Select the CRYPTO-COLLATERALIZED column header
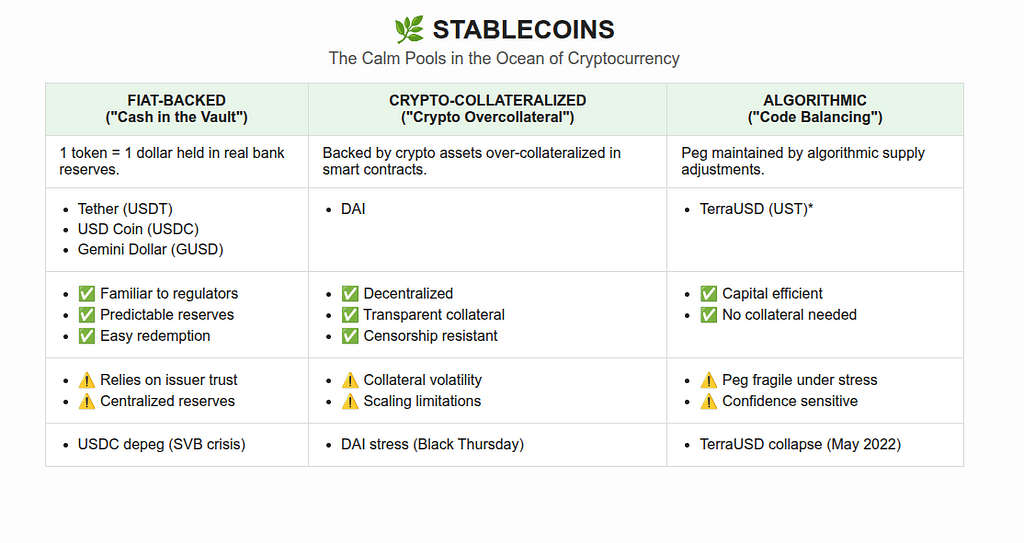This screenshot has width=1024, height=543. click(x=487, y=109)
